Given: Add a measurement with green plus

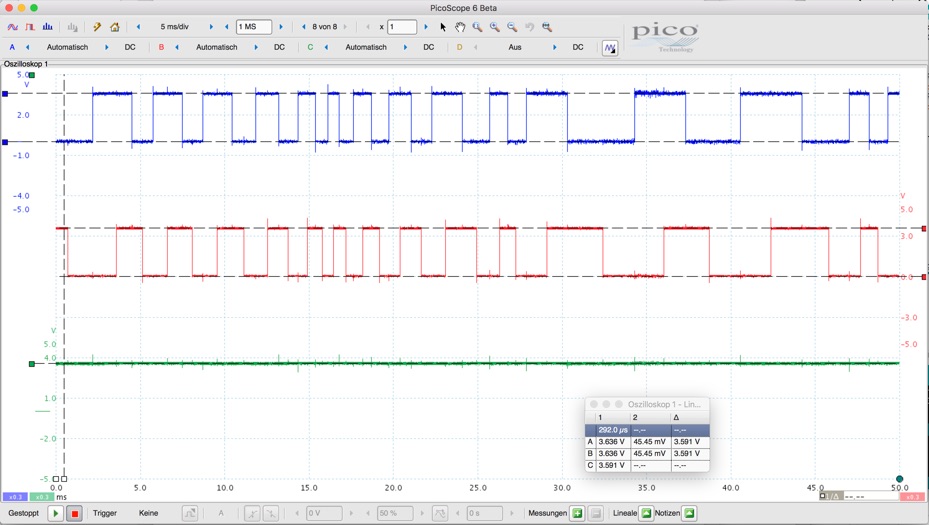Looking at the screenshot, I should [x=577, y=513].
